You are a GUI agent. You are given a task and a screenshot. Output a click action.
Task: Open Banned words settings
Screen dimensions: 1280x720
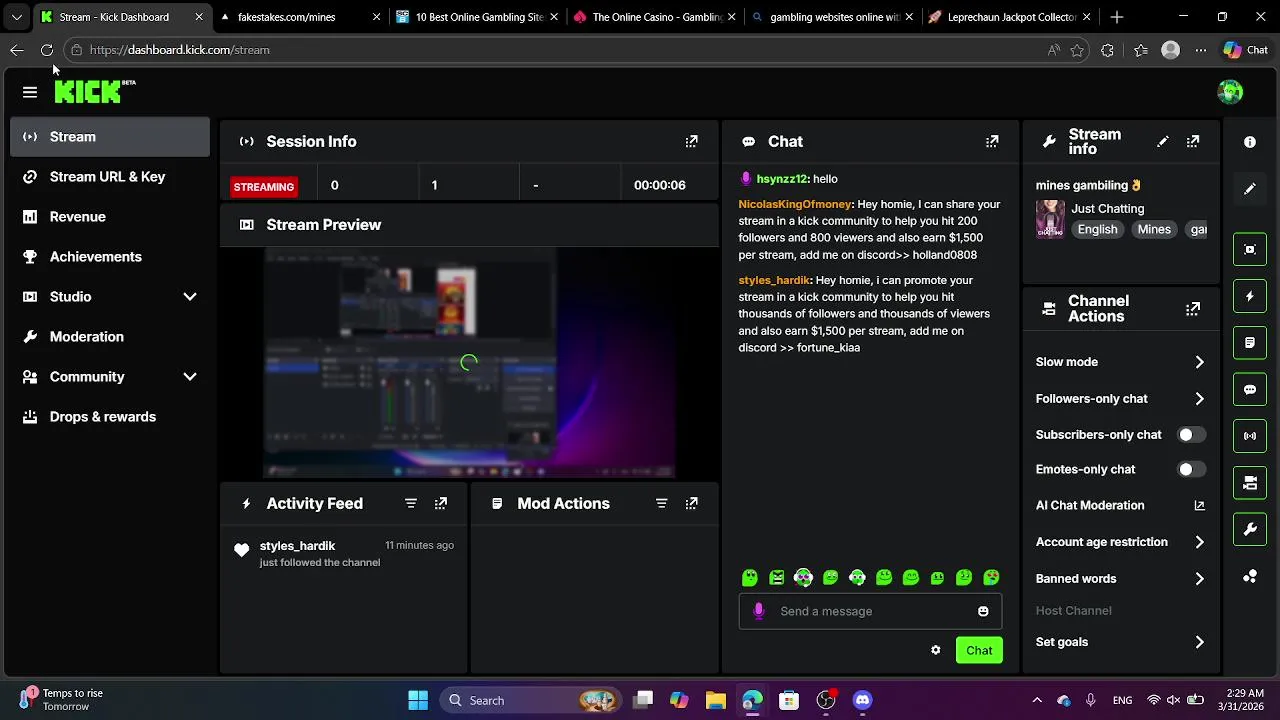pos(1120,579)
